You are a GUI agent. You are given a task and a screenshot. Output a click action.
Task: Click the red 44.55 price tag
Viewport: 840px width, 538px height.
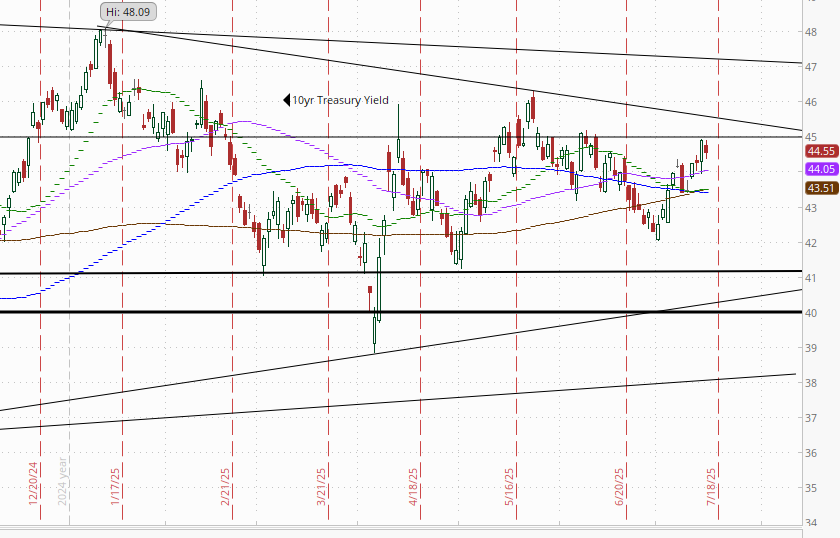click(x=822, y=151)
